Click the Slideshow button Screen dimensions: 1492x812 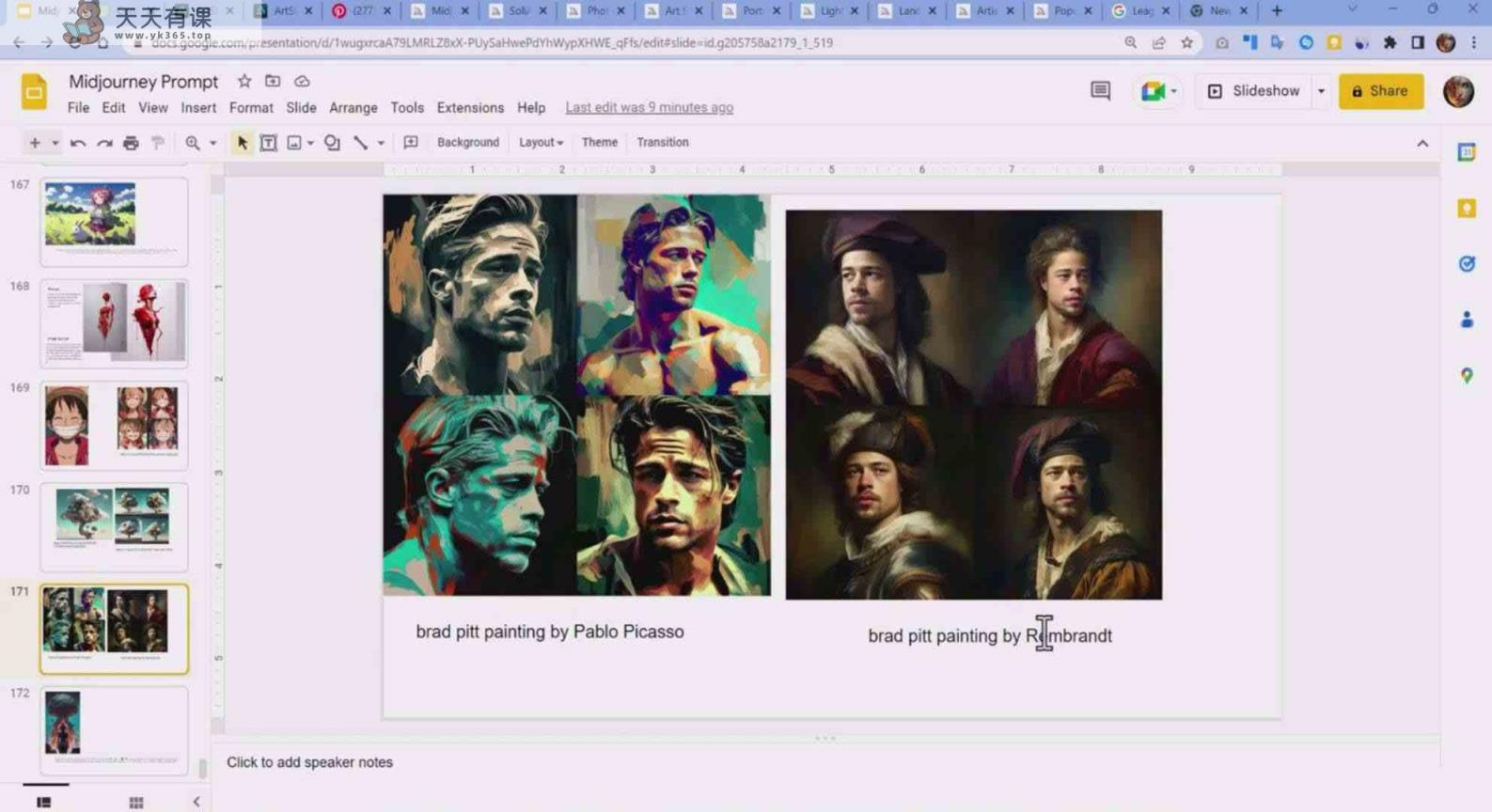coord(1253,91)
